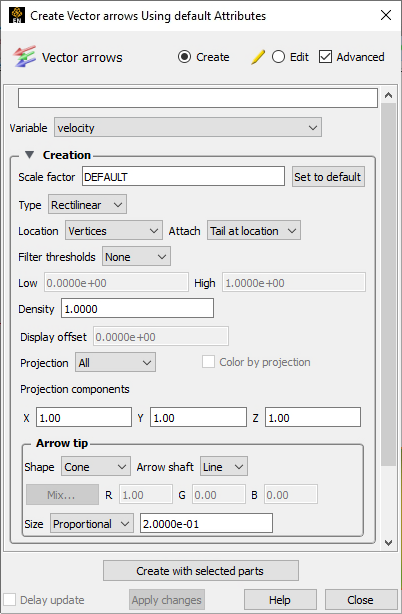Open the Variable velocity dropdown
Viewport: 402px width, 614px height.
(x=188, y=128)
